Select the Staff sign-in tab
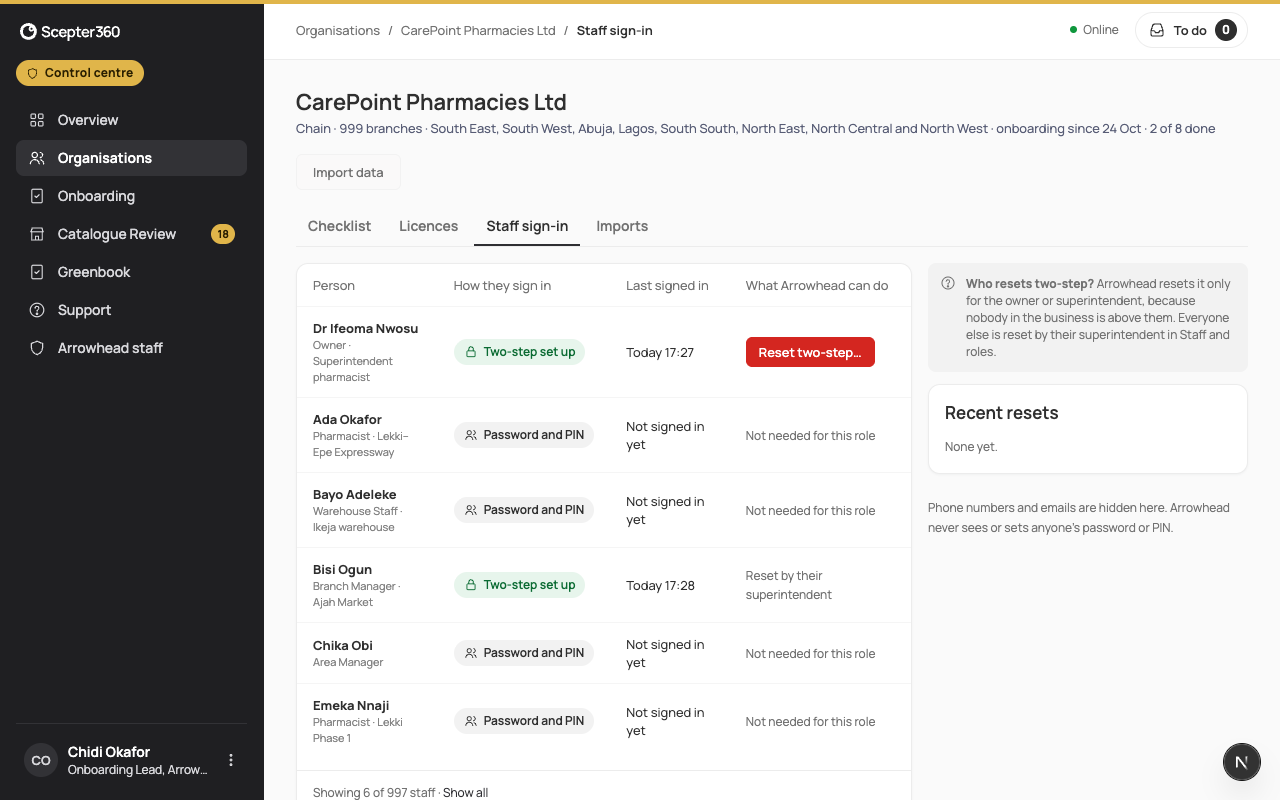The image size is (1280, 800). click(527, 226)
